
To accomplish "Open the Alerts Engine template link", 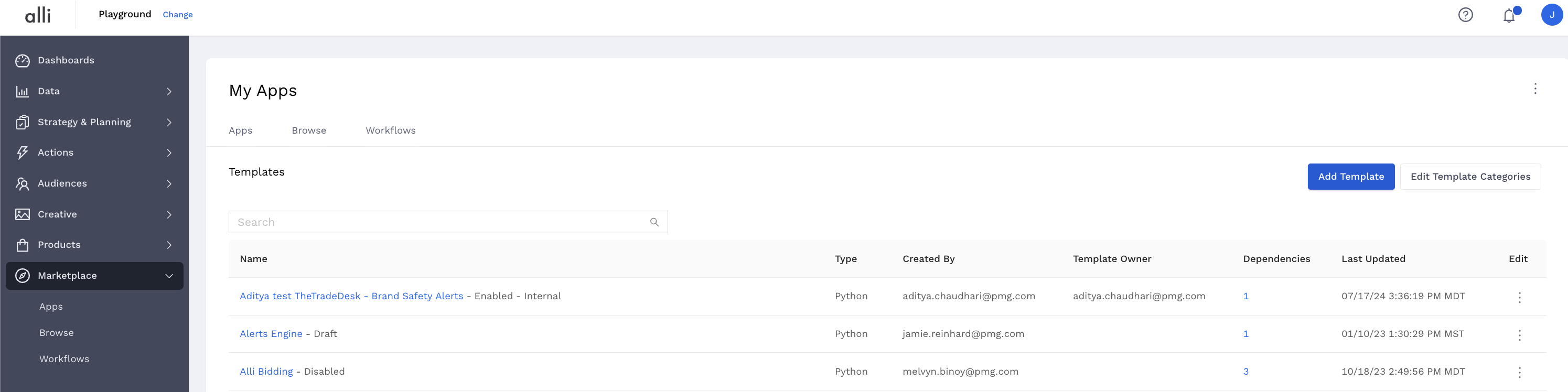I will click(271, 333).
